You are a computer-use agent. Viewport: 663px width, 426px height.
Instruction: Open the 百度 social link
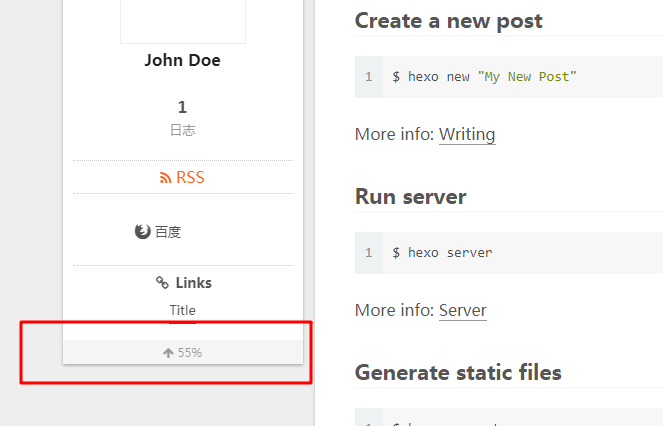click(158, 232)
